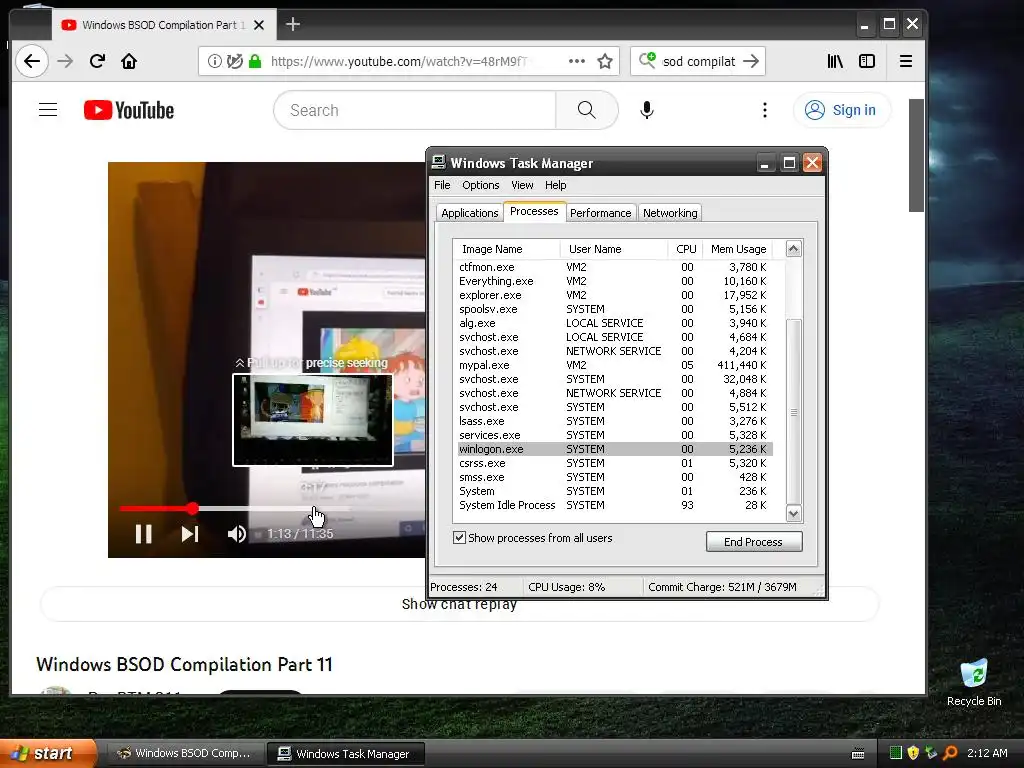
Task: Switch to the Networking tab
Action: point(670,213)
